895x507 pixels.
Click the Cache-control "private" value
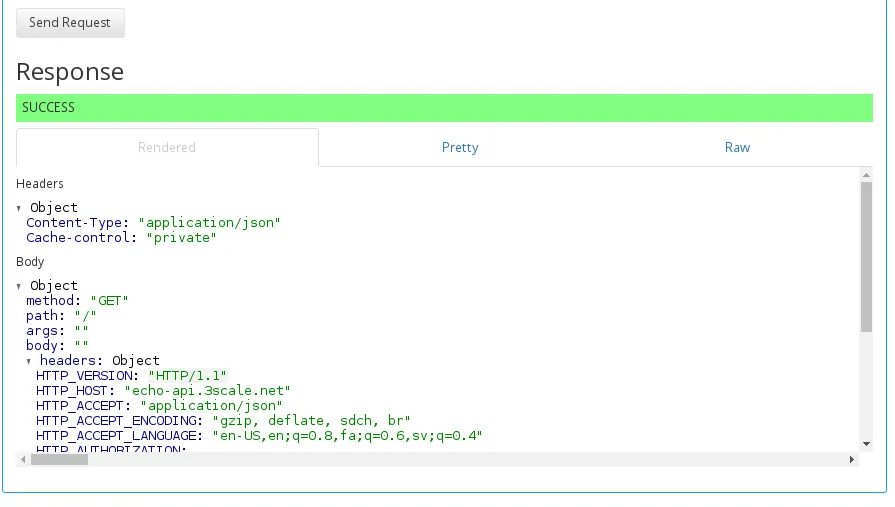(182, 238)
